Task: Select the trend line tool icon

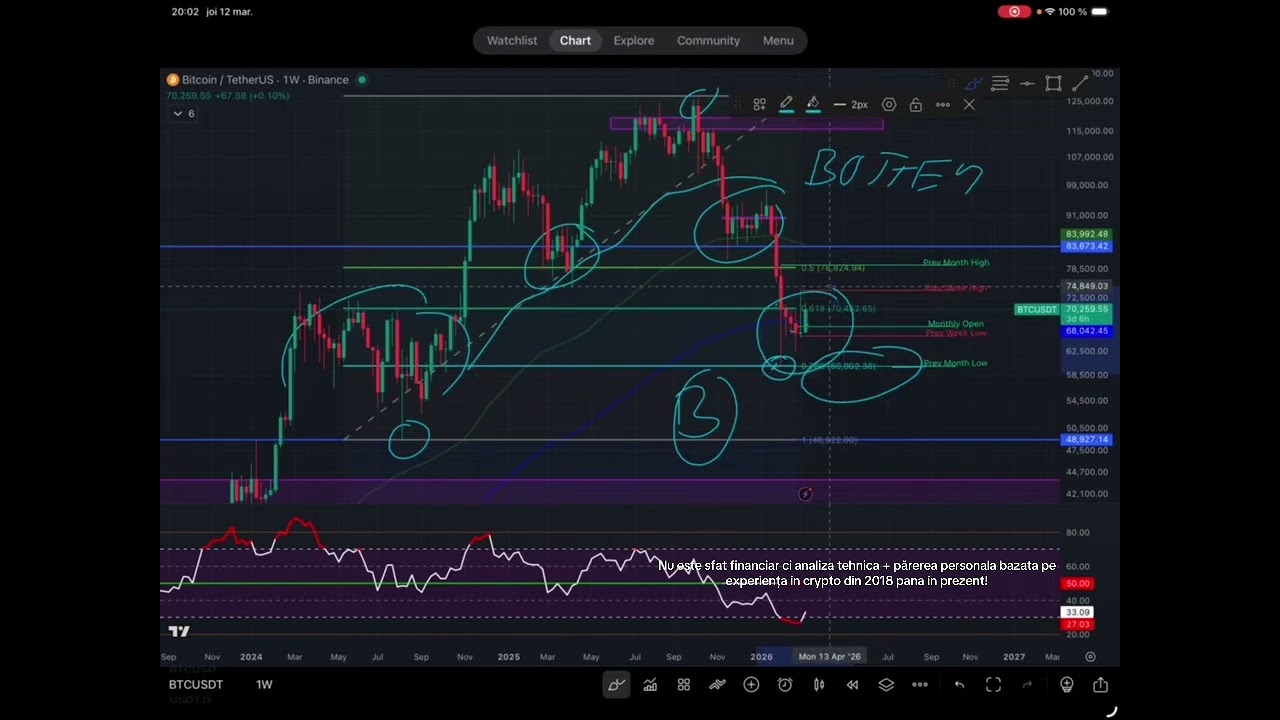Action: tap(1080, 84)
